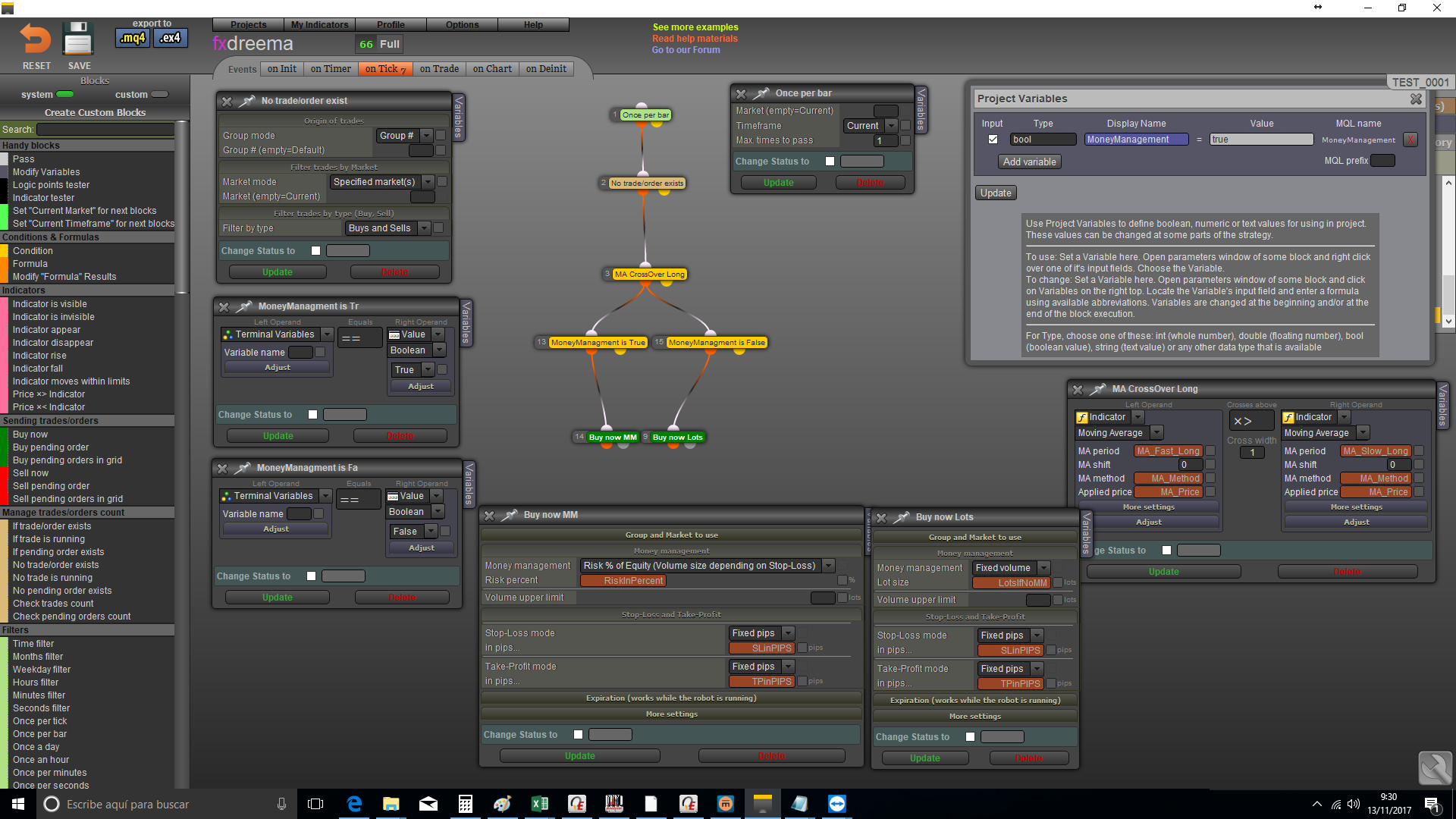Click the Add variable button
Viewport: 1456px width, 819px height.
(x=1029, y=162)
